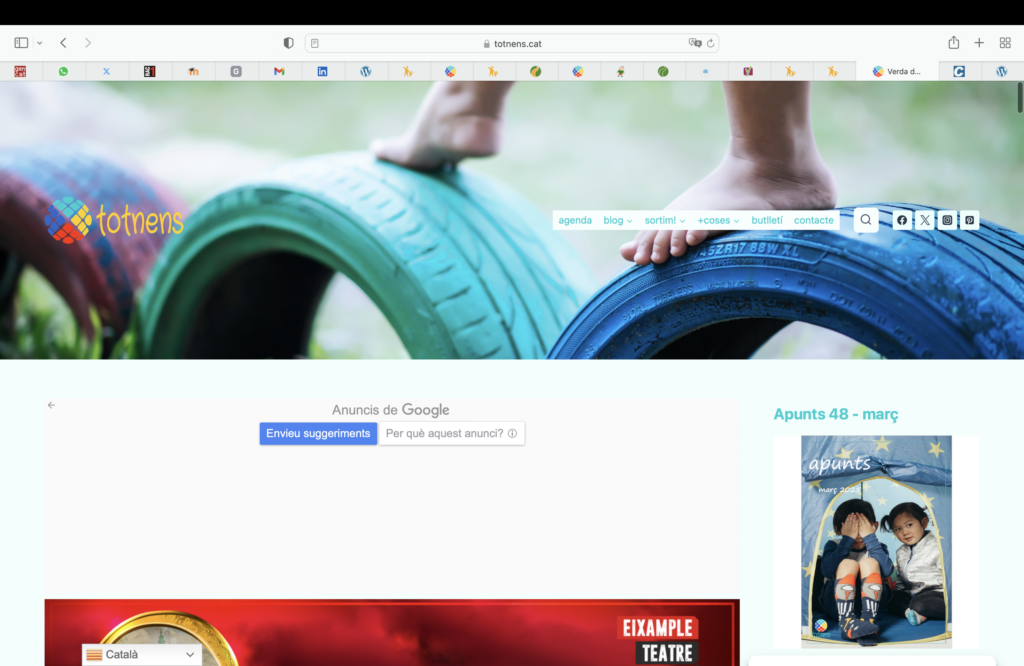Click the Envieu suggeriments button
Image resolution: width=1024 pixels, height=666 pixels.
(x=318, y=434)
